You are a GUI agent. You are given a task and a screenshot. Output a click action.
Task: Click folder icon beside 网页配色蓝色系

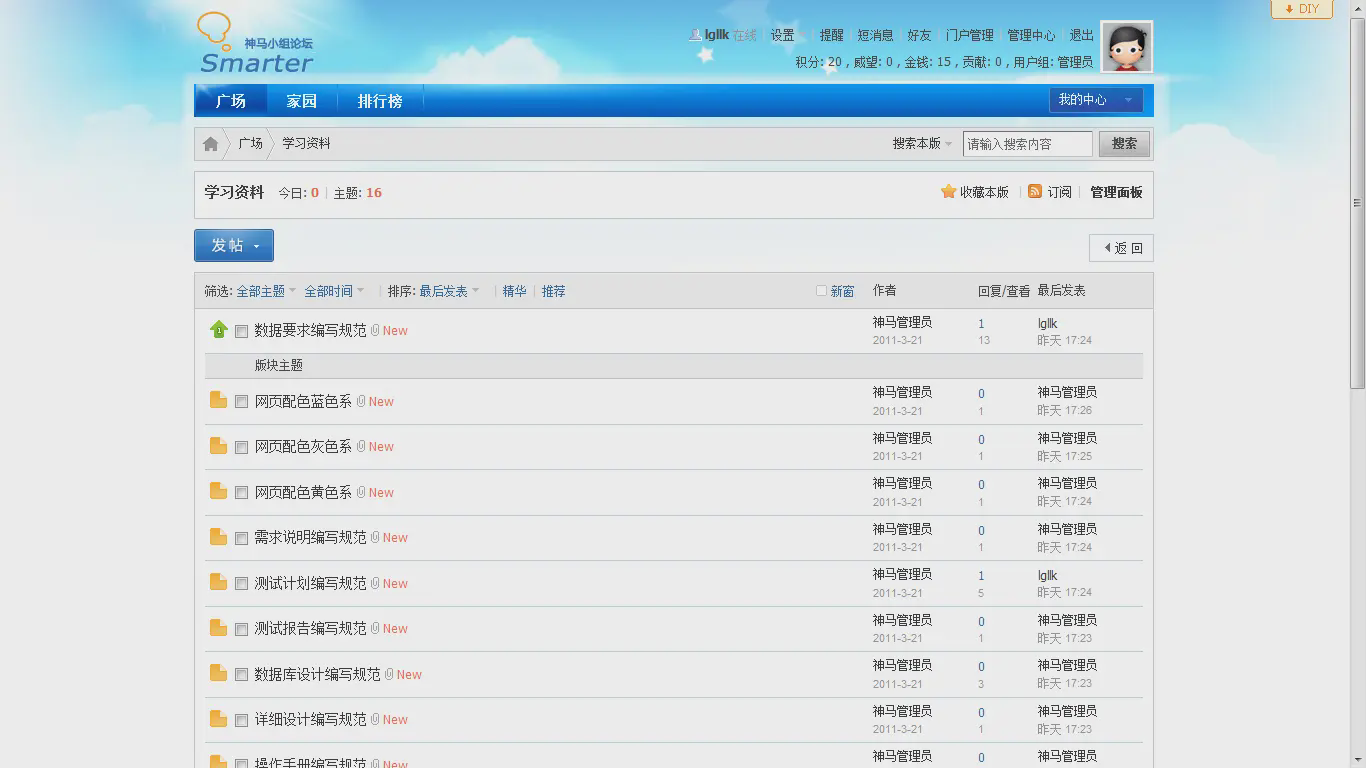click(218, 401)
